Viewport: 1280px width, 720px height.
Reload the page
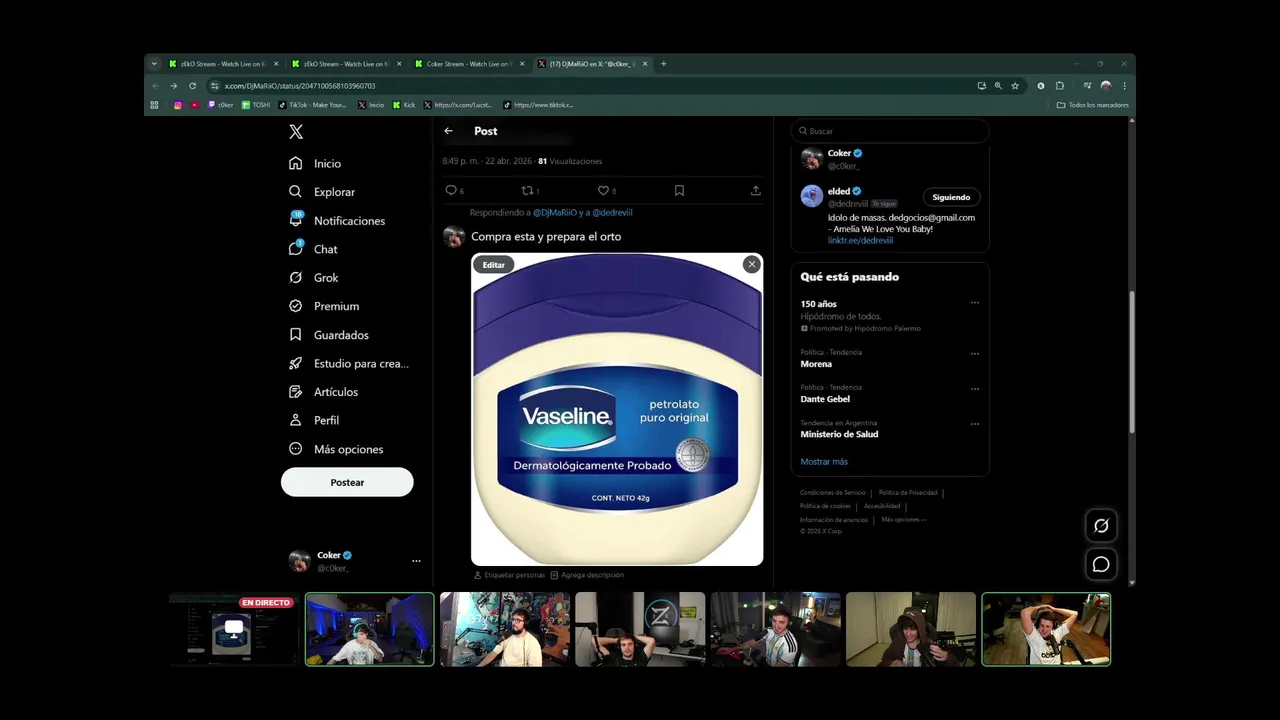click(192, 86)
